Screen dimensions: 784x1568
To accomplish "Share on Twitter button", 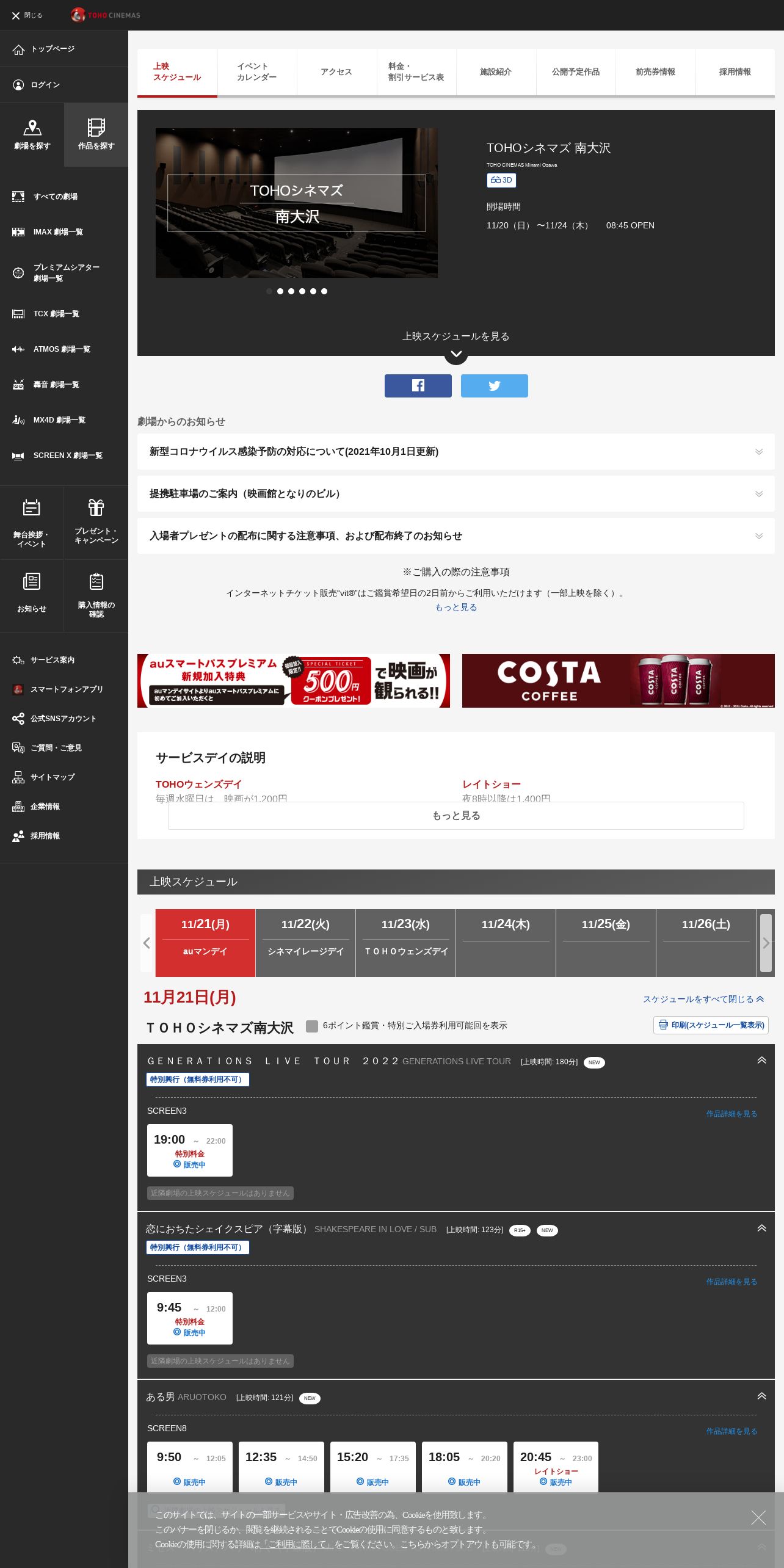I will point(495,386).
